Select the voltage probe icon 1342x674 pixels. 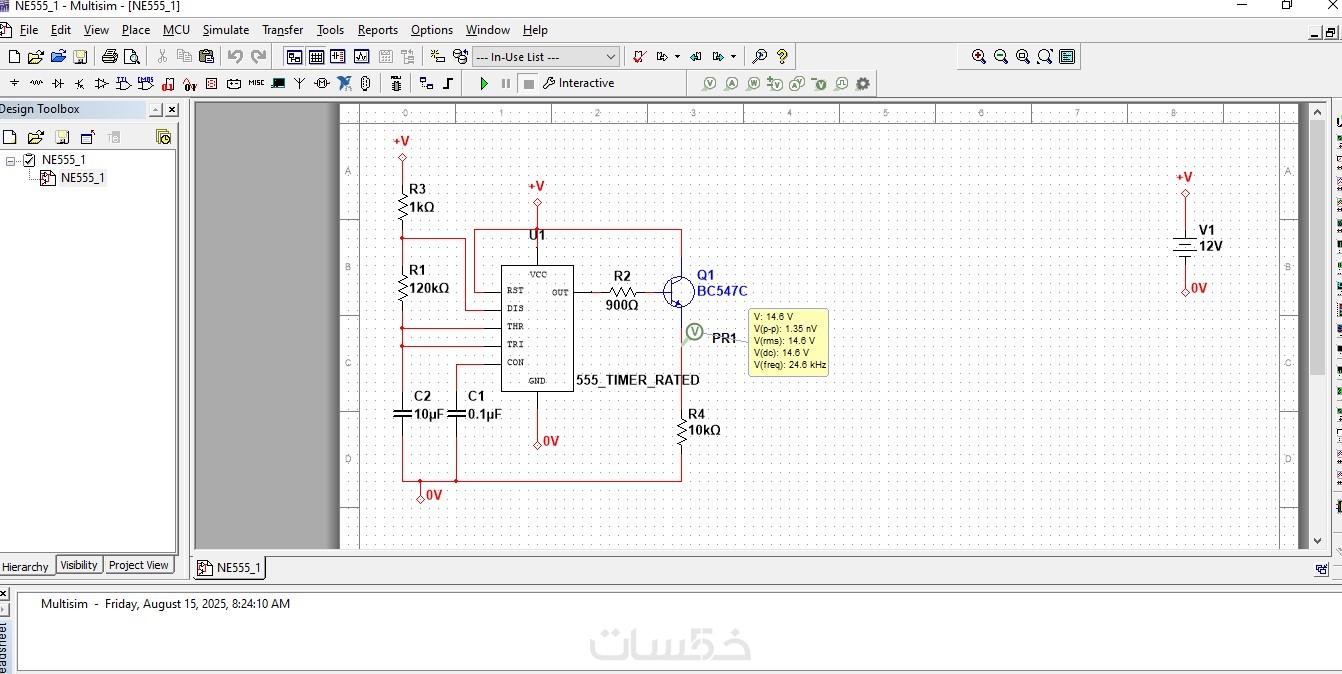709,84
